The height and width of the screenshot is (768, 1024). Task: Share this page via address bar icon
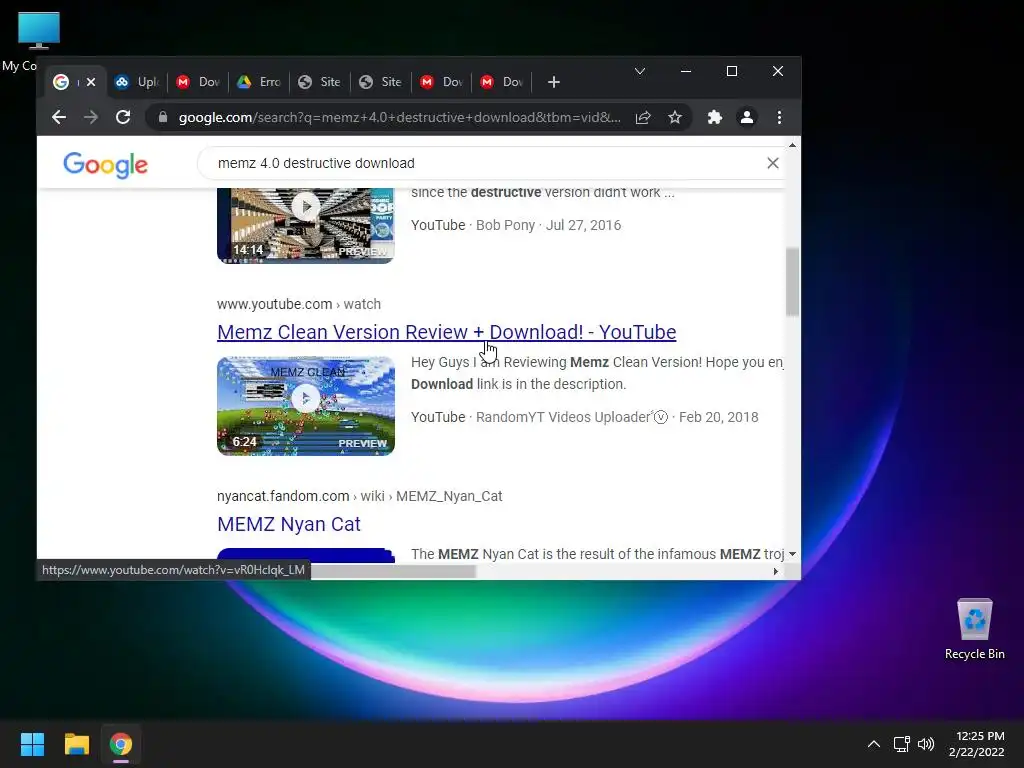click(x=643, y=117)
